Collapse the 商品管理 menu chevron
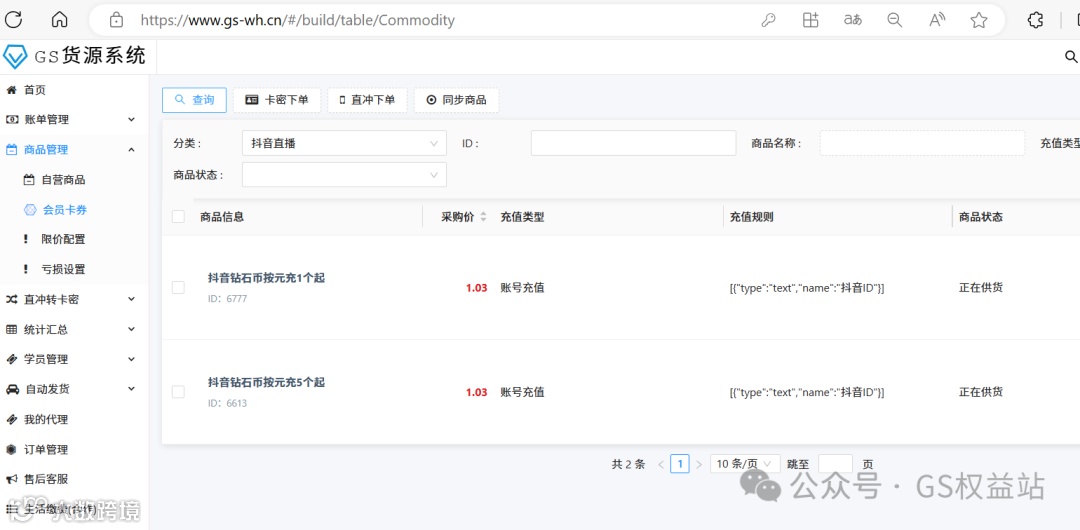1080x530 pixels. pos(132,150)
